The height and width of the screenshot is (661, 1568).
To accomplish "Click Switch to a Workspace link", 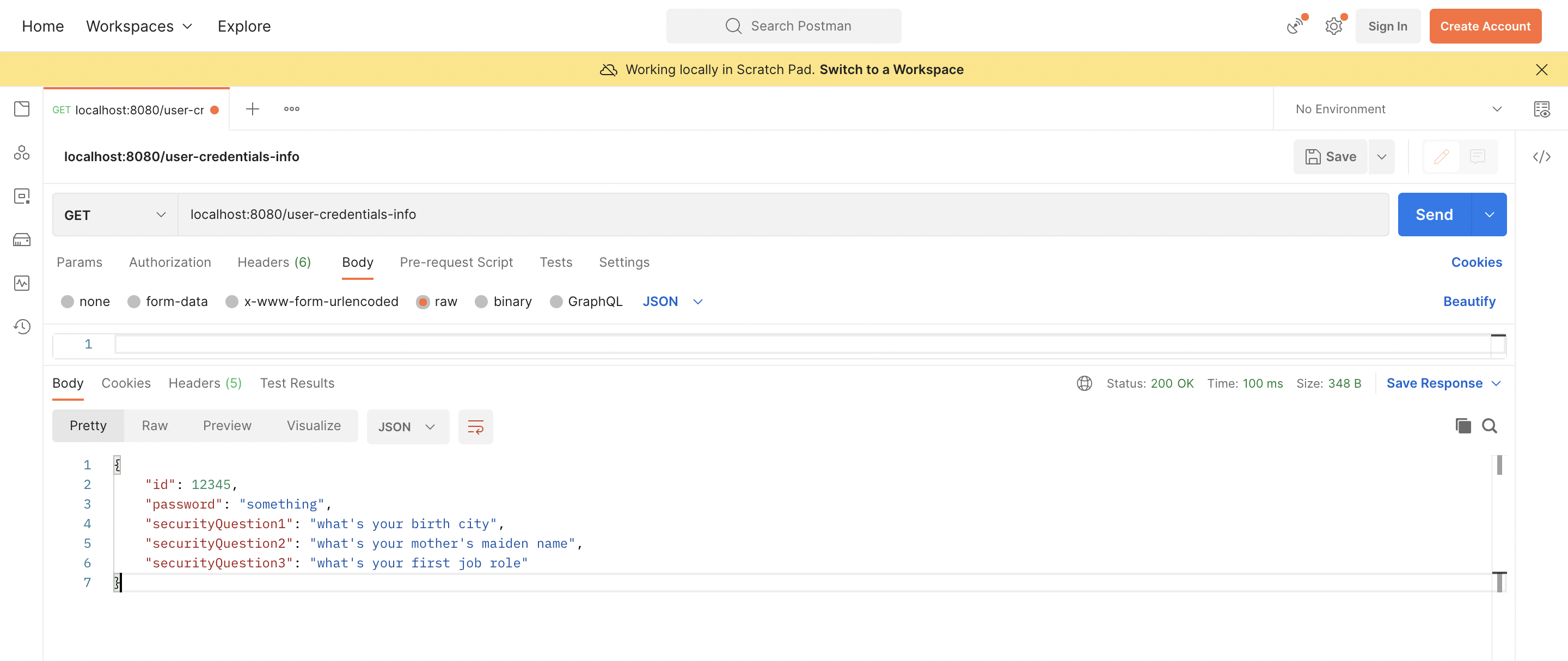I will tap(891, 69).
